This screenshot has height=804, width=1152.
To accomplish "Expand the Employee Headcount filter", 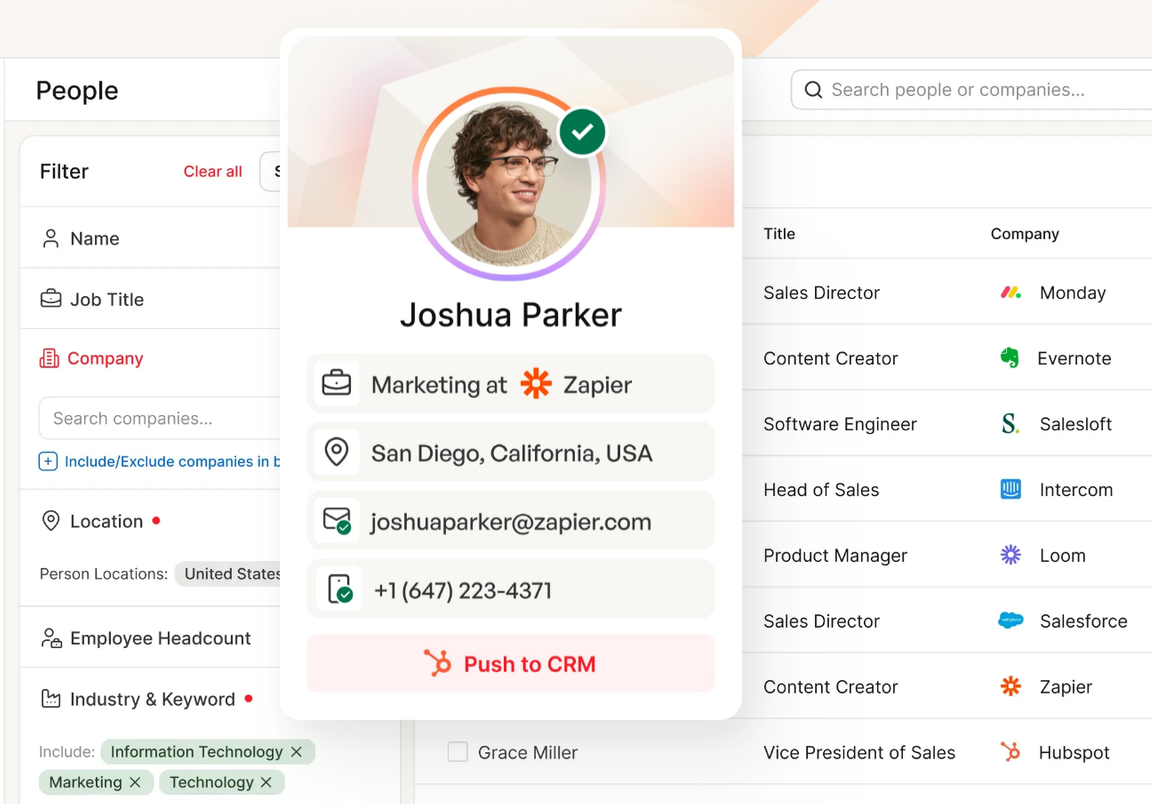I will 150,638.
